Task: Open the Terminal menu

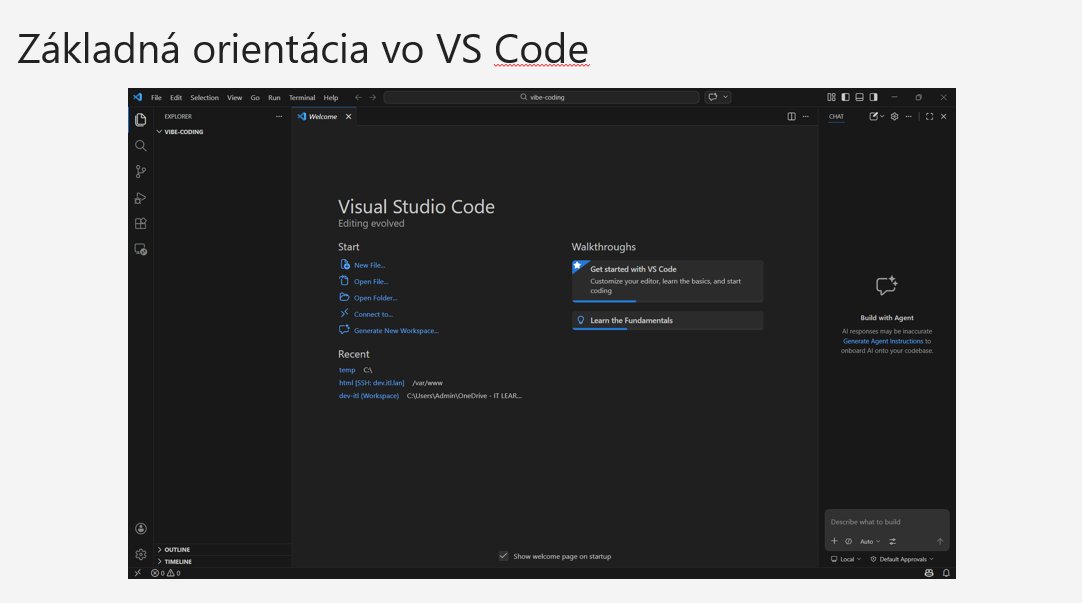Action: pos(302,98)
